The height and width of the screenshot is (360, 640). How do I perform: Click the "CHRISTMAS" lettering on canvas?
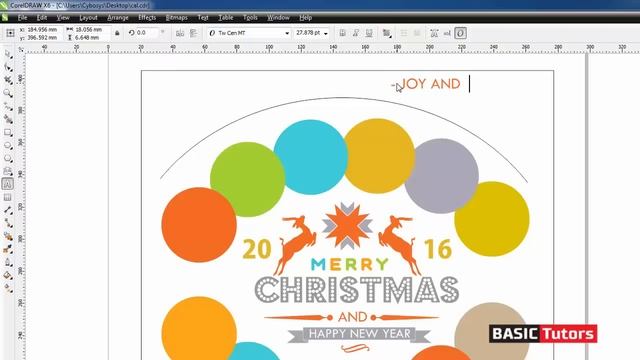click(357, 290)
